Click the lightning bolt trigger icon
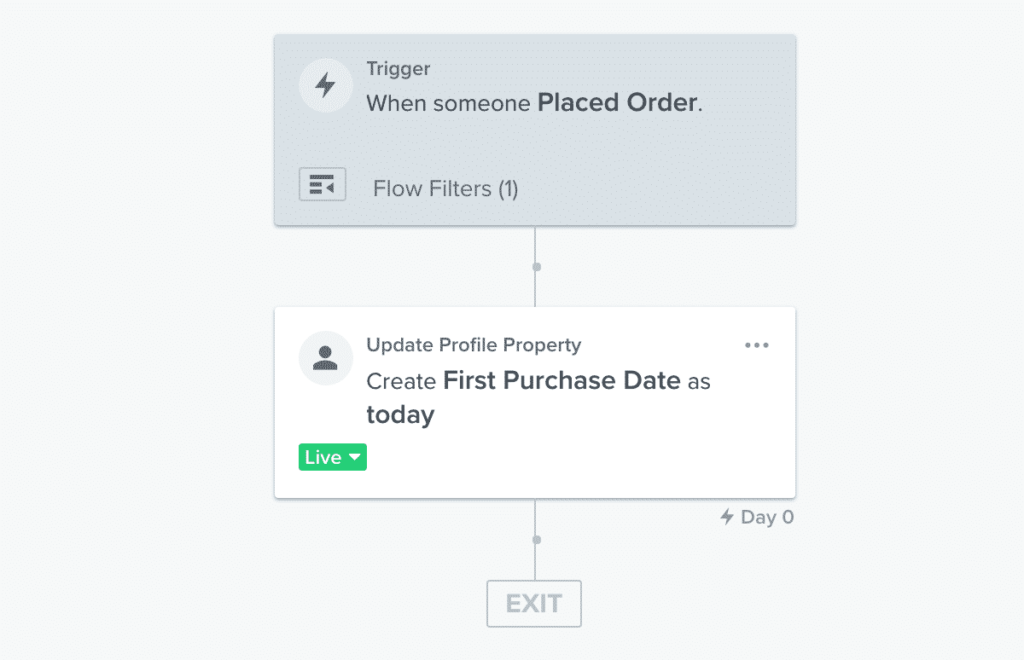 (325, 86)
